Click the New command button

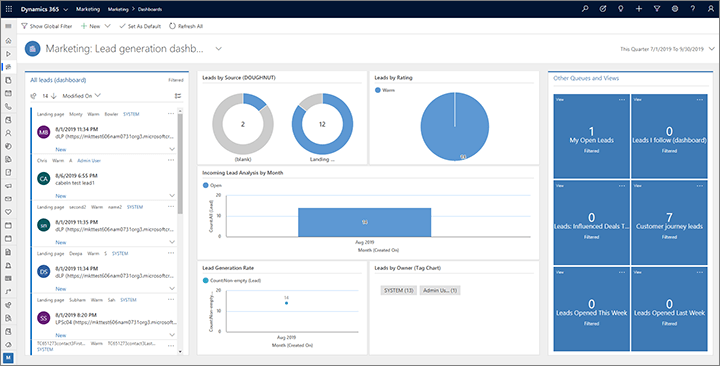[x=90, y=26]
